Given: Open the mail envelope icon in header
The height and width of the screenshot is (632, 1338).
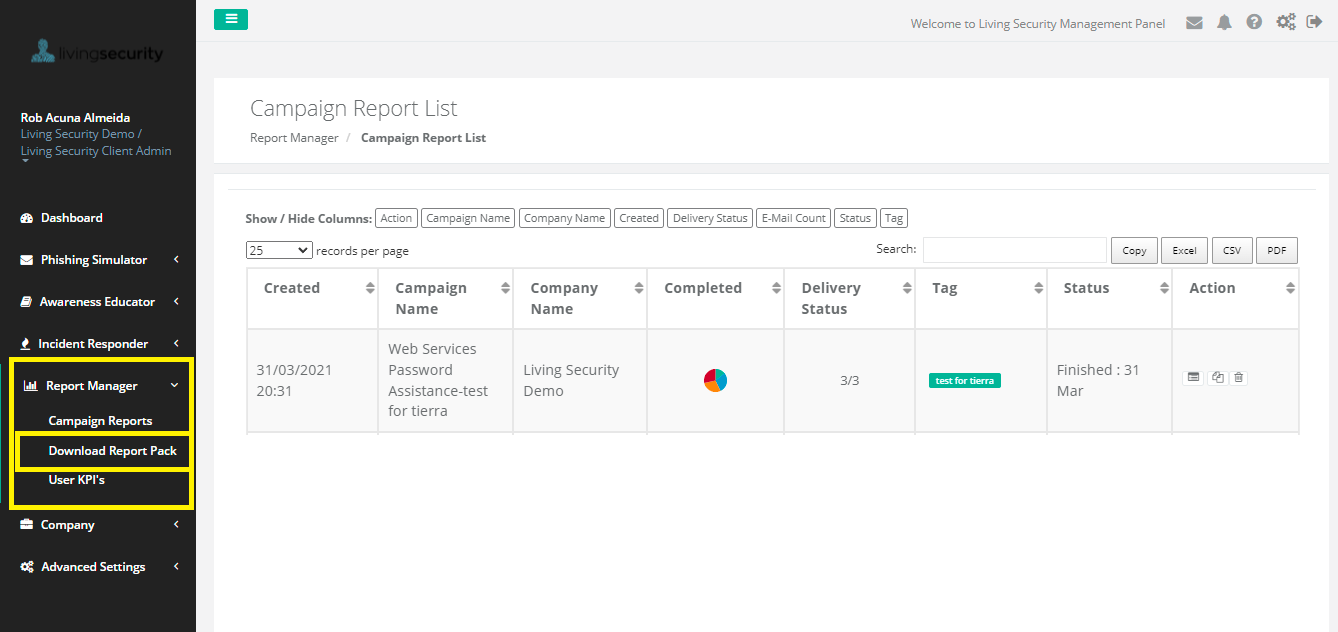Looking at the screenshot, I should [1194, 22].
